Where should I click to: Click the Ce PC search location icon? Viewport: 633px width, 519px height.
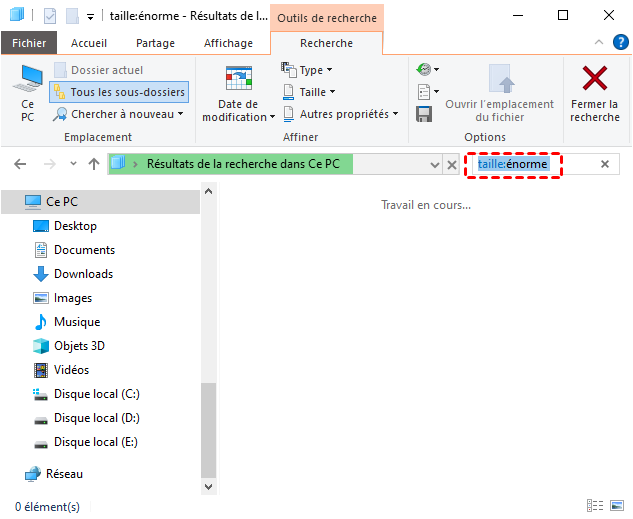click(x=27, y=93)
